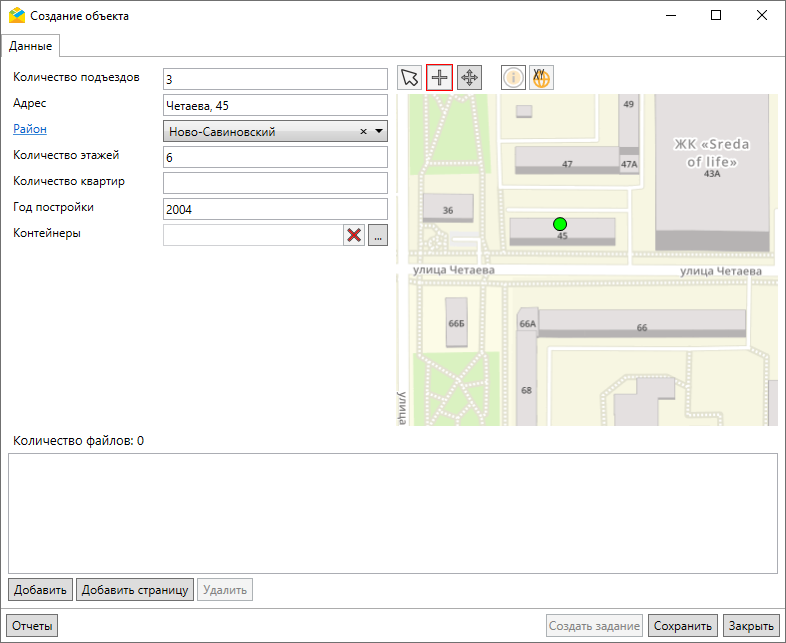
Task: Minimize the Создание объекта window
Action: (x=671, y=16)
